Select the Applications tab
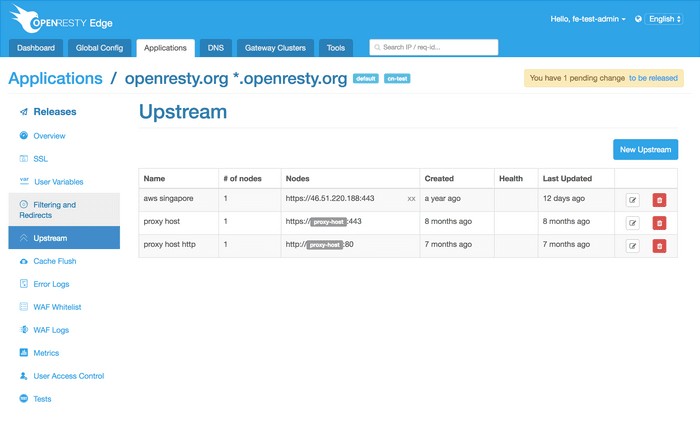 click(165, 48)
